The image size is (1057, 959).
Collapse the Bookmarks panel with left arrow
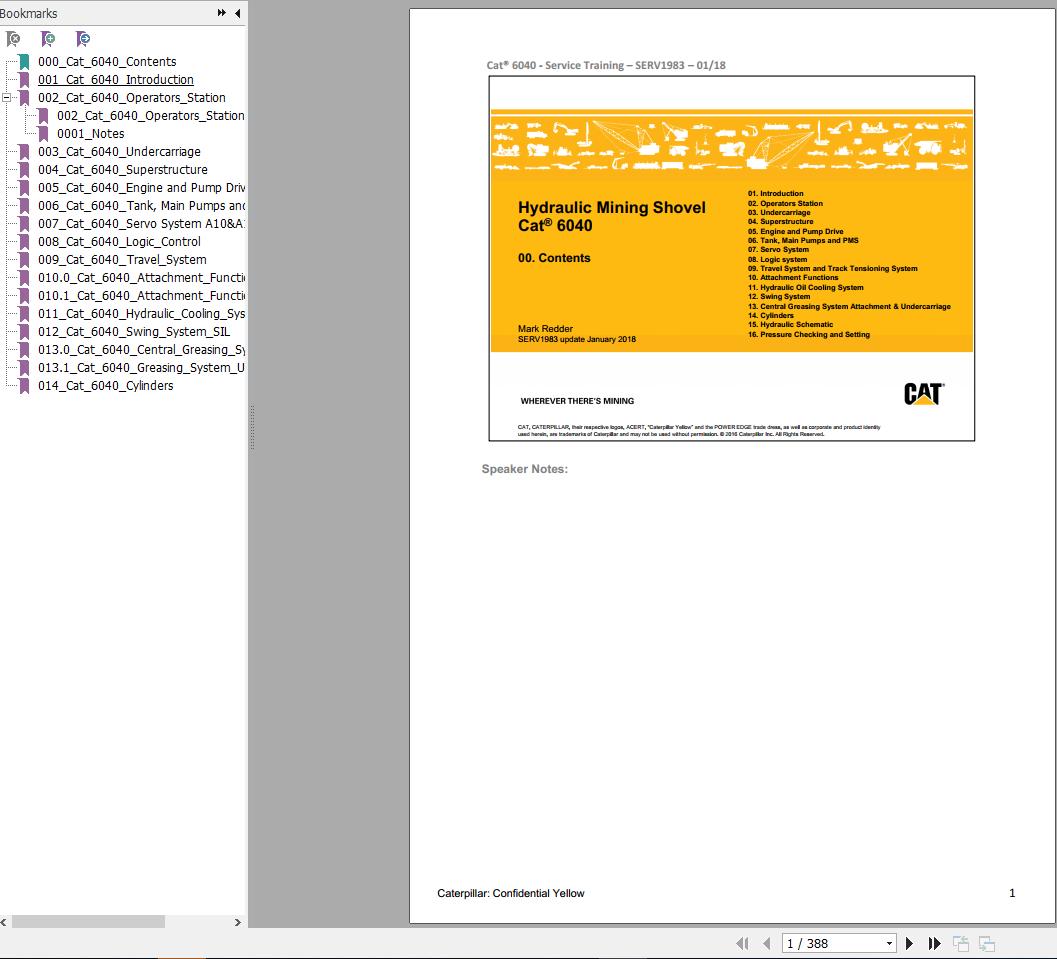pyautogui.click(x=238, y=13)
